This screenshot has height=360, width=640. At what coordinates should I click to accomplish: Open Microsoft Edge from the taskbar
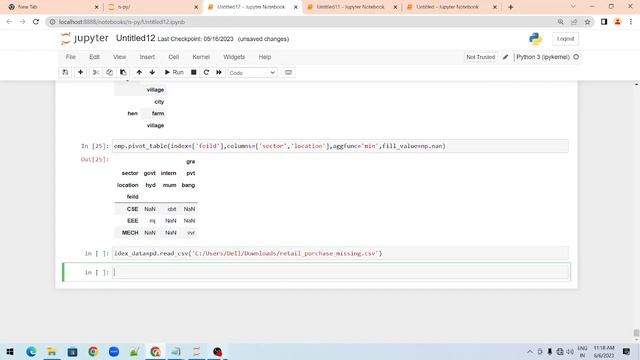(31, 351)
